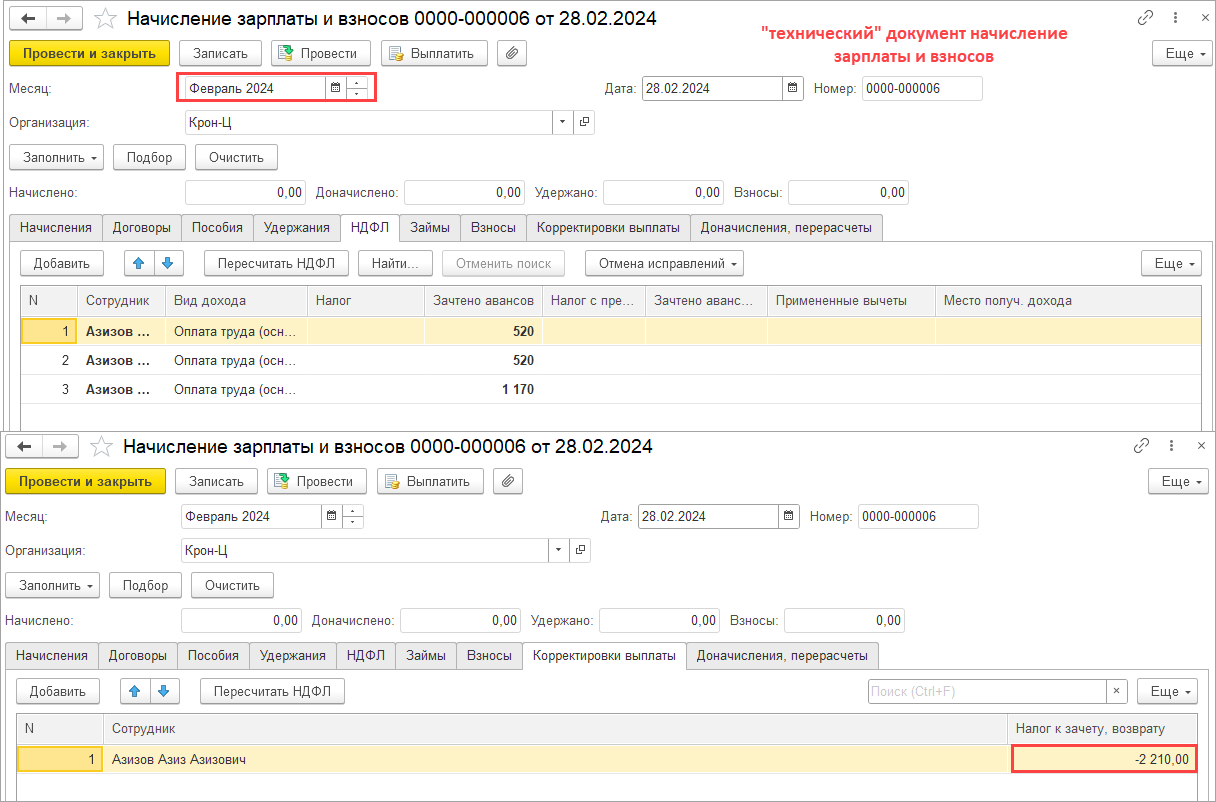Open the Дата calendar picker in lower window
1216x802 pixels.
pos(789,517)
